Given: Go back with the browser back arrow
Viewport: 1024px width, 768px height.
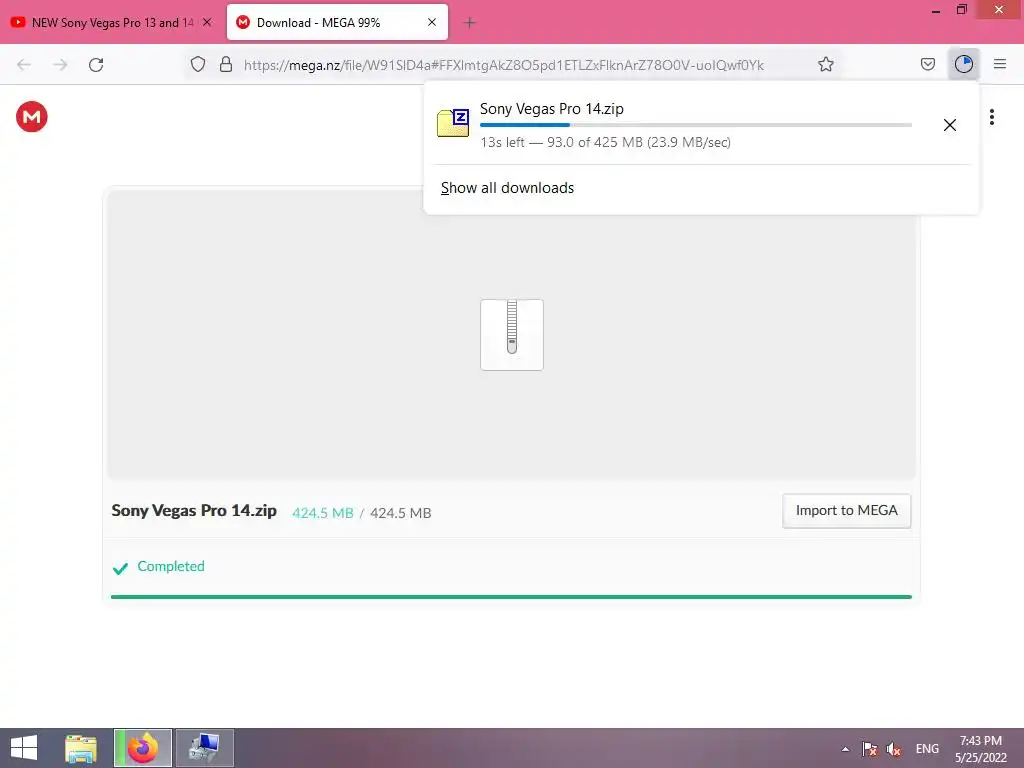Looking at the screenshot, I should point(24,65).
